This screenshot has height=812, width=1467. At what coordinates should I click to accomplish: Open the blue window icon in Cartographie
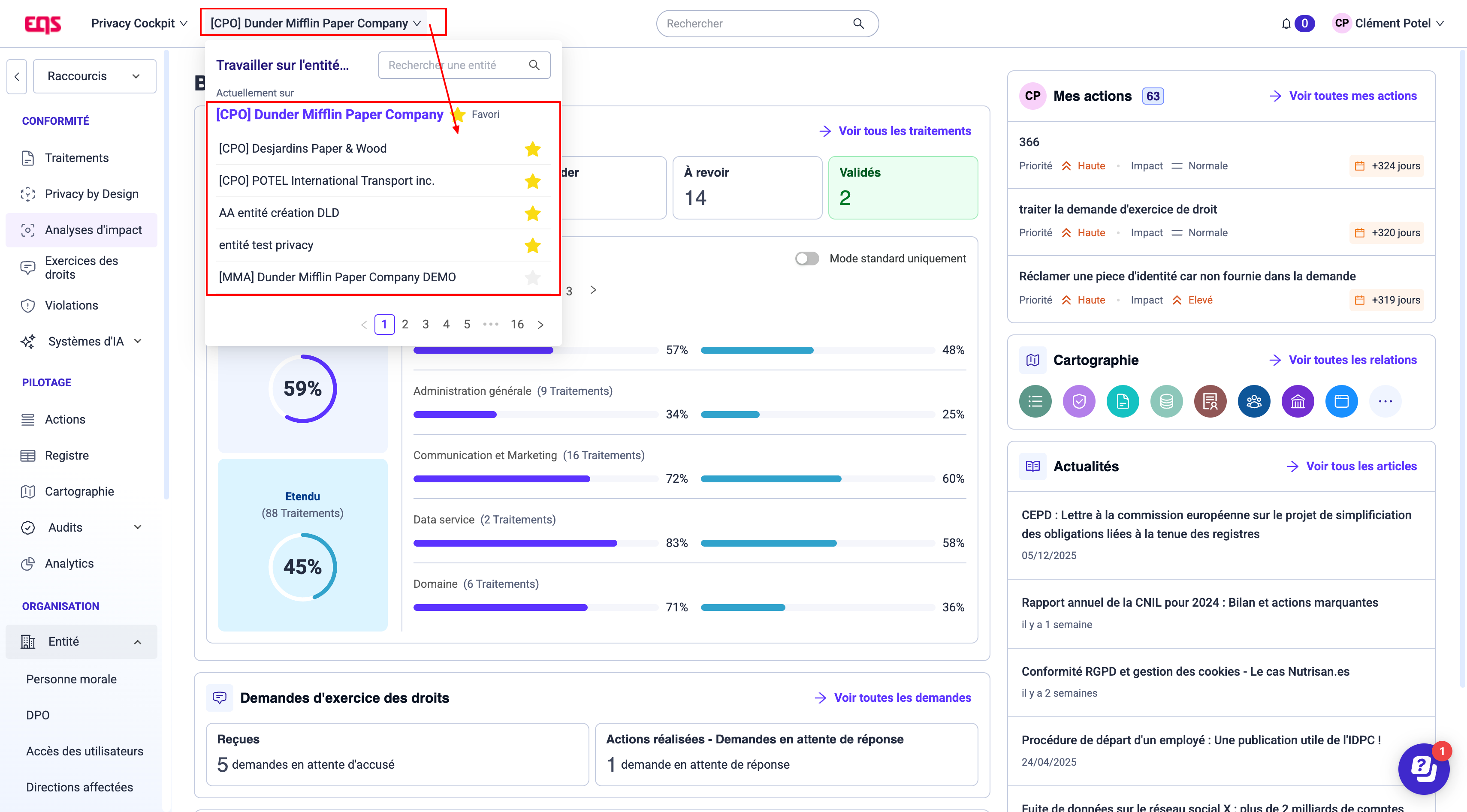point(1342,401)
